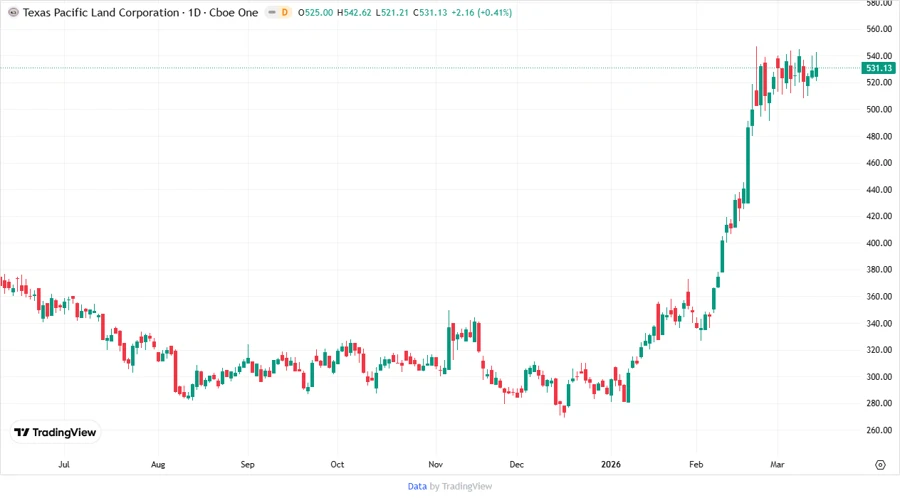Click the high value H542.62
Screen dimensions: 900x498
[354, 12]
